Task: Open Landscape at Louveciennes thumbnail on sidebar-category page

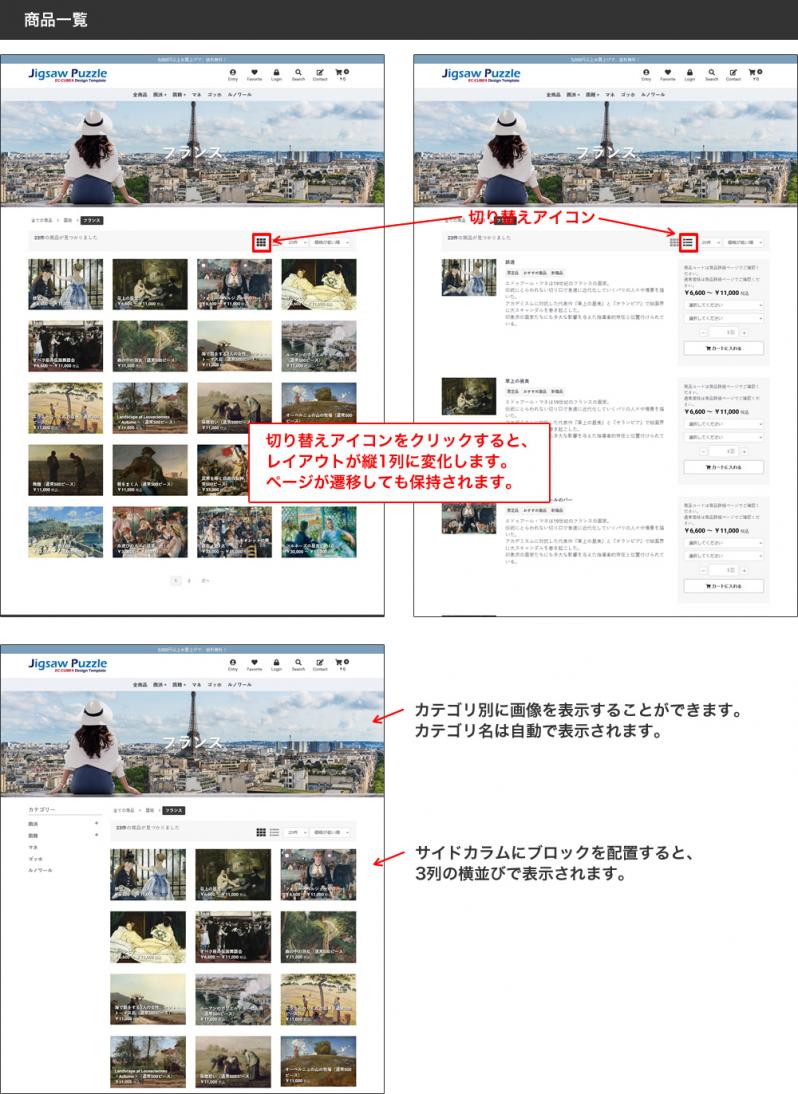Action: [148, 1062]
